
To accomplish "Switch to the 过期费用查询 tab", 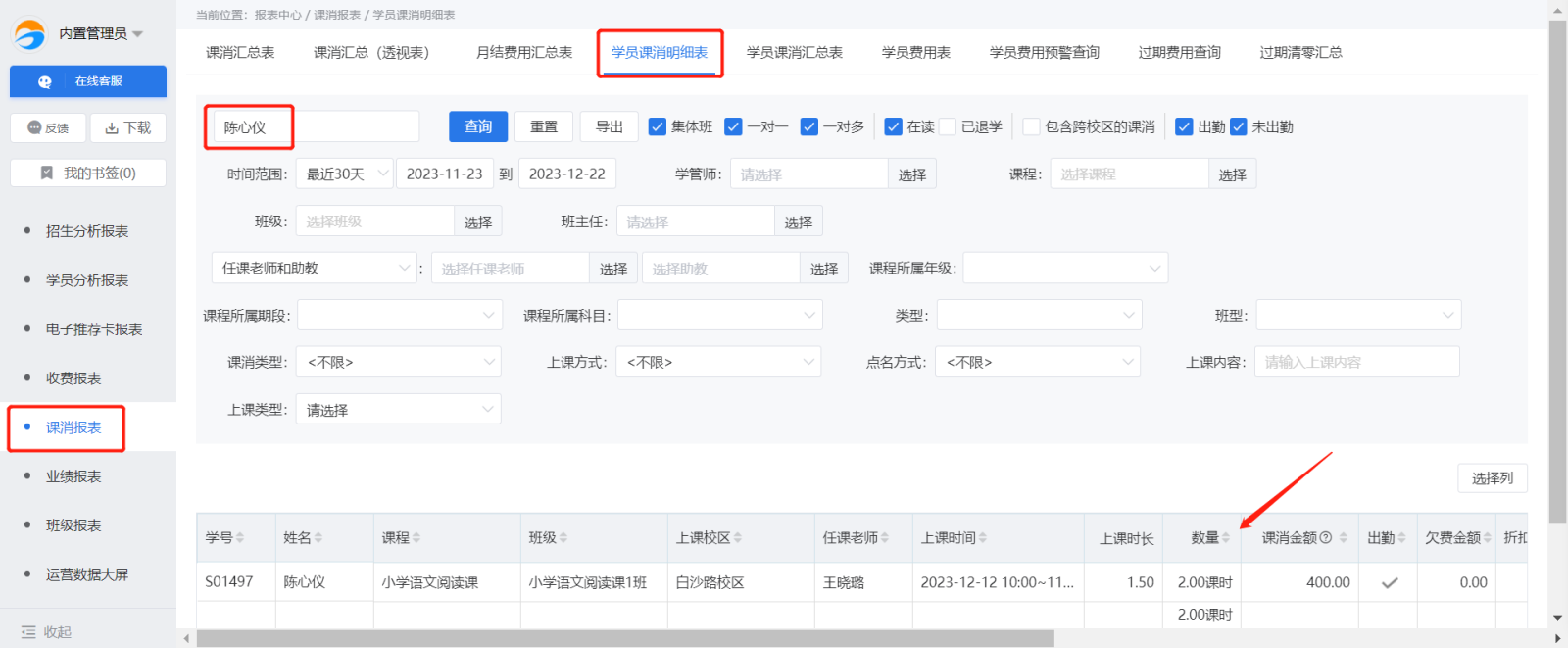I will point(1180,52).
